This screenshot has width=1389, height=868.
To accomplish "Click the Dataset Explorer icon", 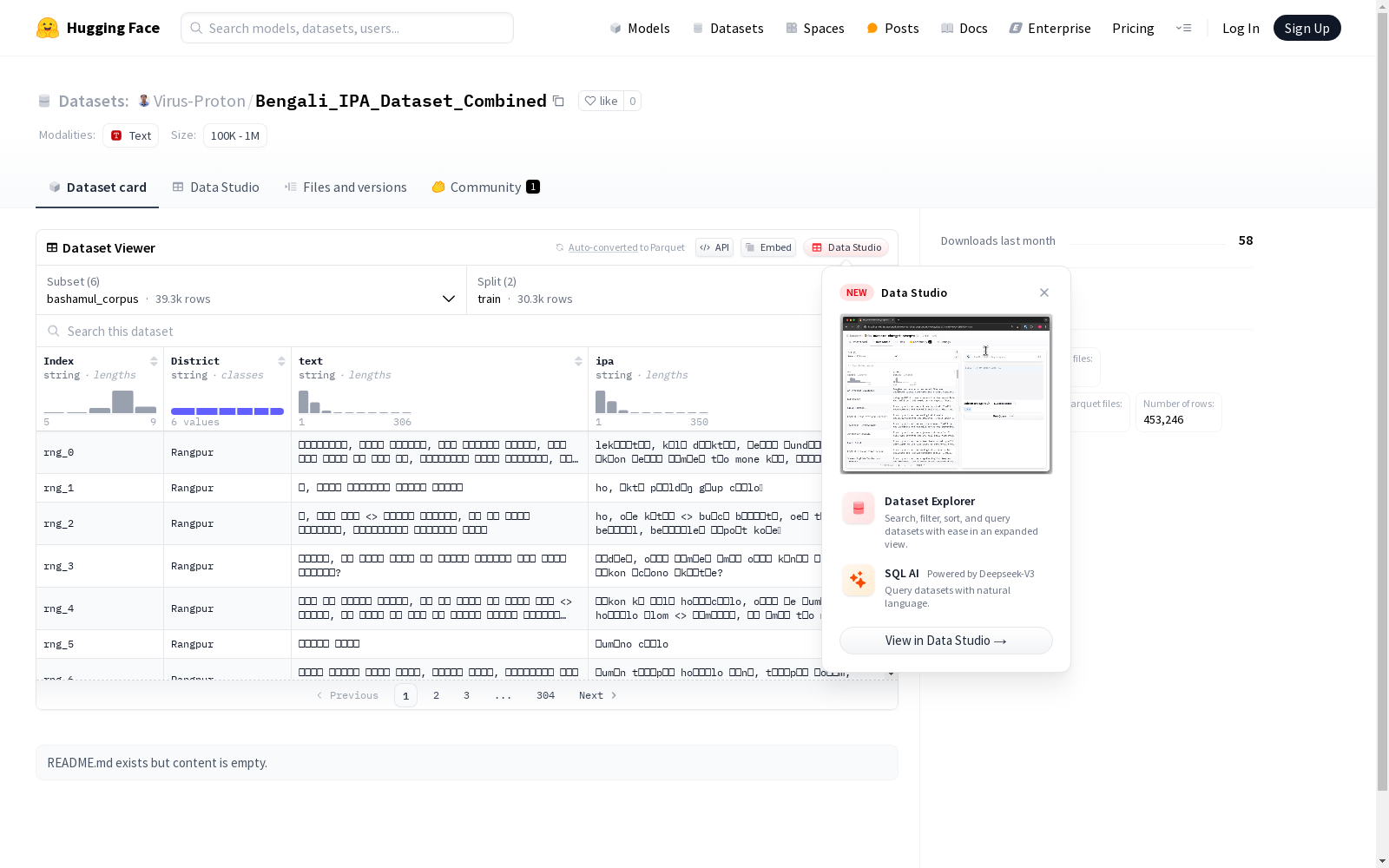I will (859, 508).
